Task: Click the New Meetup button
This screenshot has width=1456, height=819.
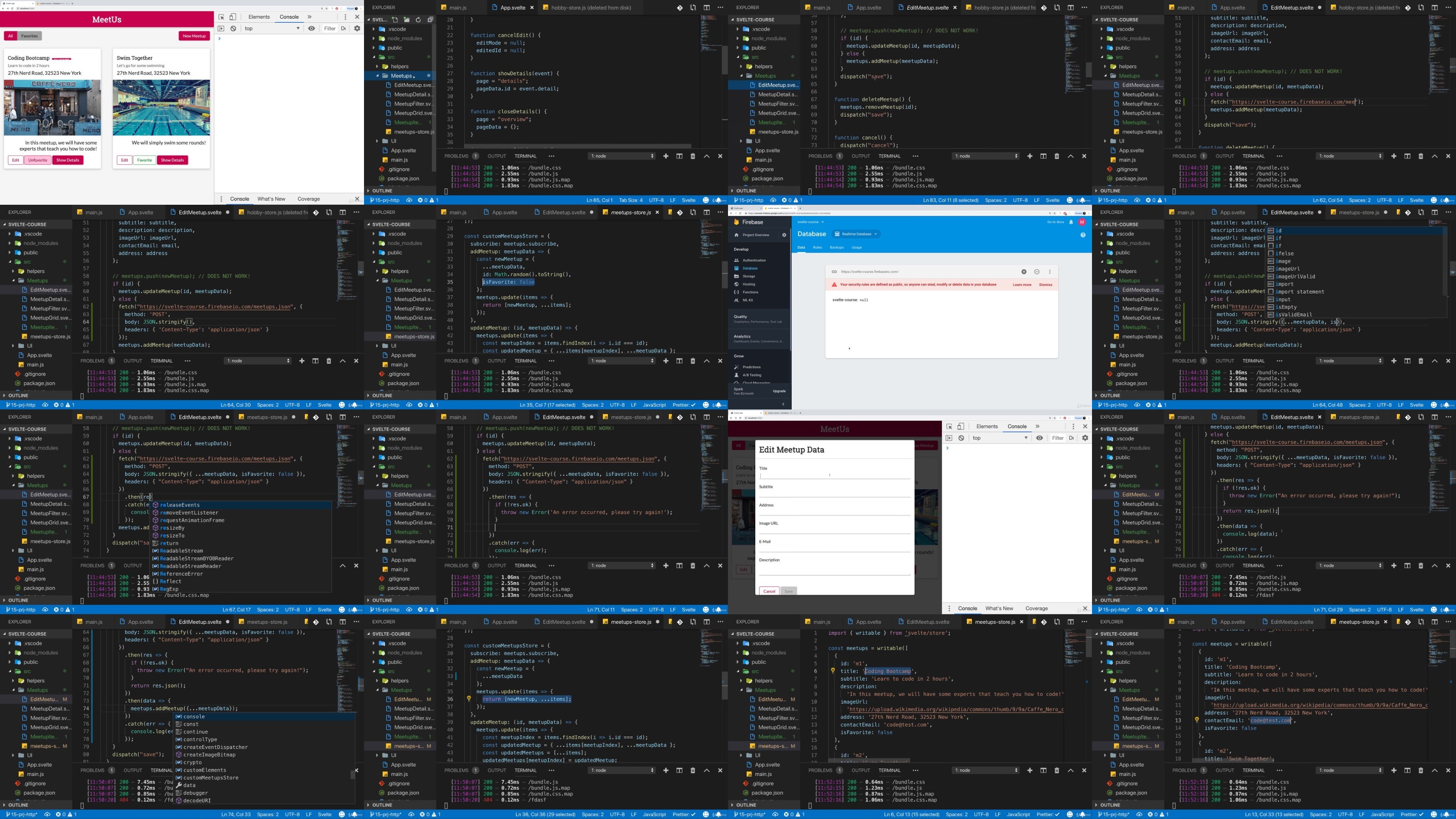Action: [194, 35]
